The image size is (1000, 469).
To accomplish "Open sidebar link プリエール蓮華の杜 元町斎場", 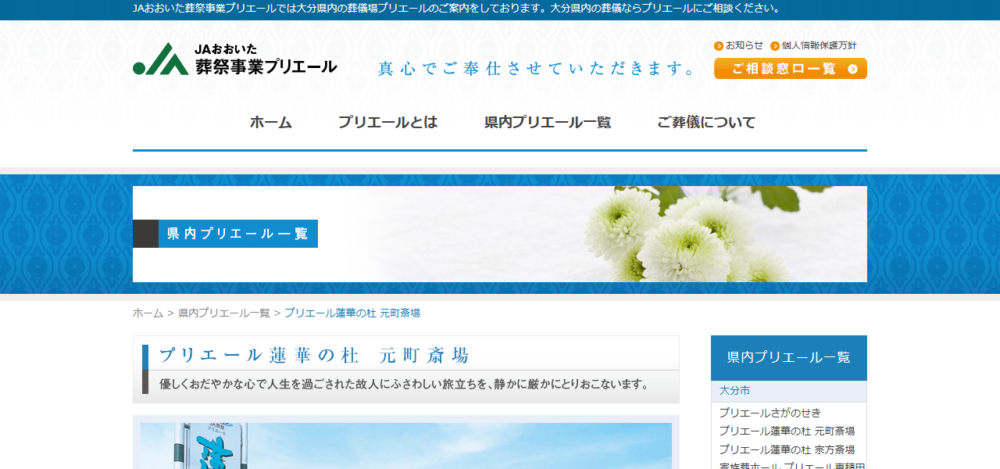I will (x=787, y=431).
